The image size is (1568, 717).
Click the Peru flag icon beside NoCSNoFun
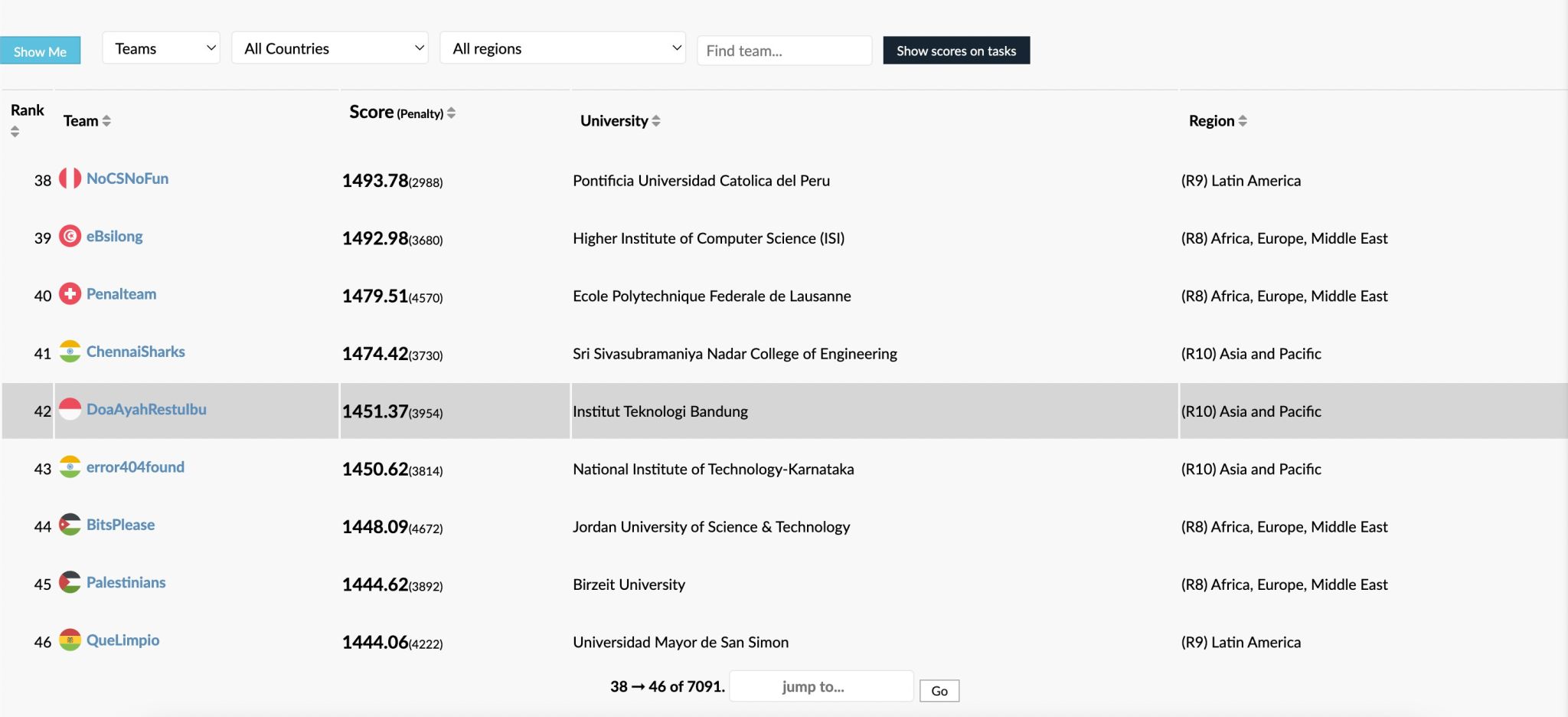click(70, 178)
